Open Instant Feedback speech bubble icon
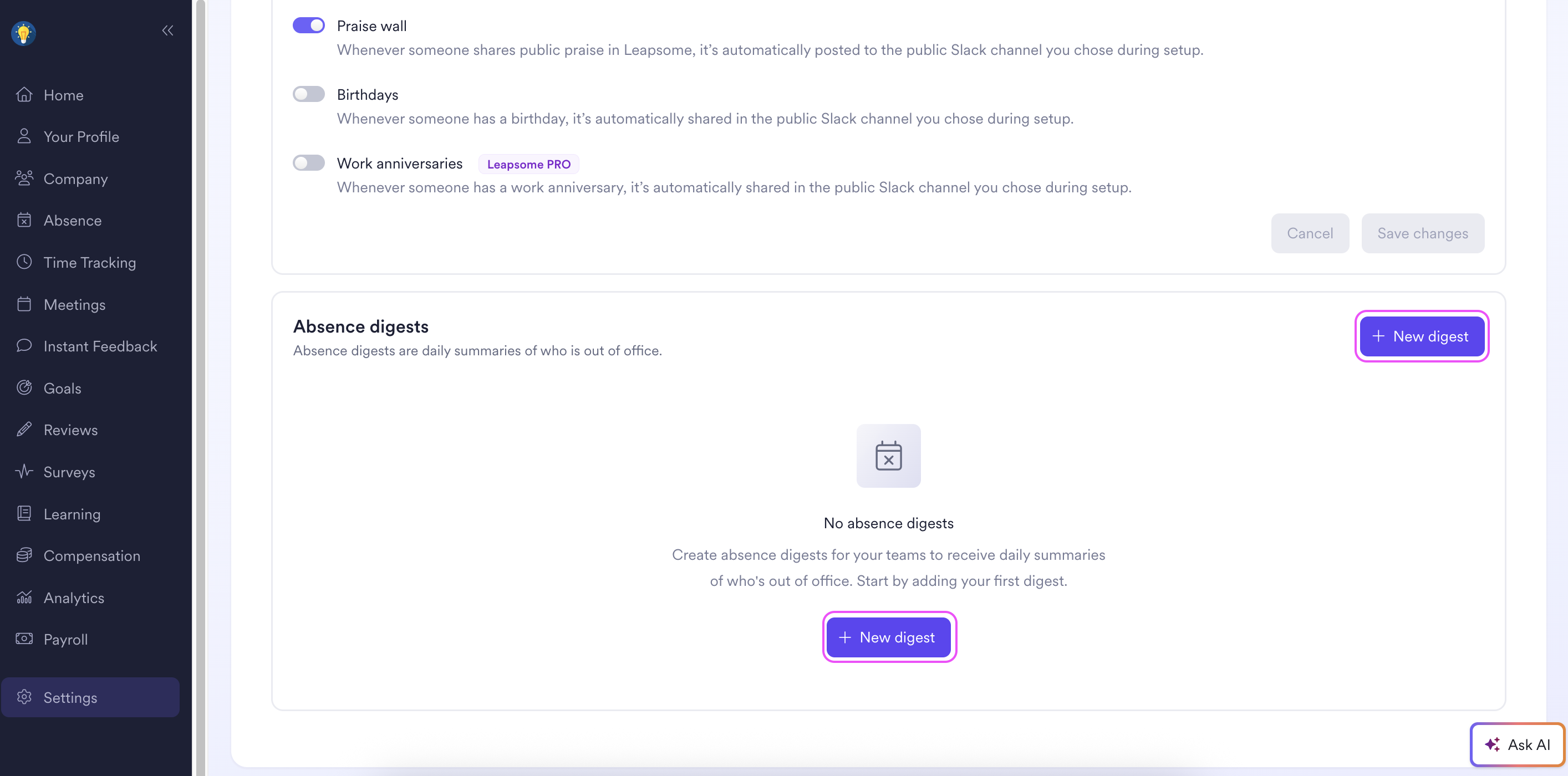The image size is (1568, 776). (24, 346)
